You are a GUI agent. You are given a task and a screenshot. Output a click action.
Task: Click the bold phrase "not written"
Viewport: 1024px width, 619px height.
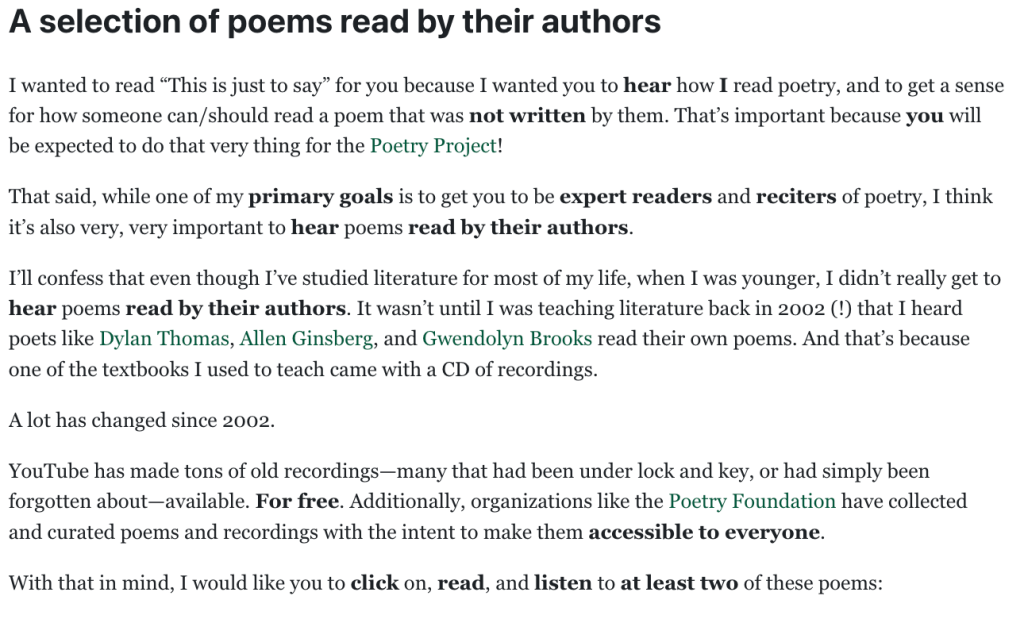click(527, 115)
